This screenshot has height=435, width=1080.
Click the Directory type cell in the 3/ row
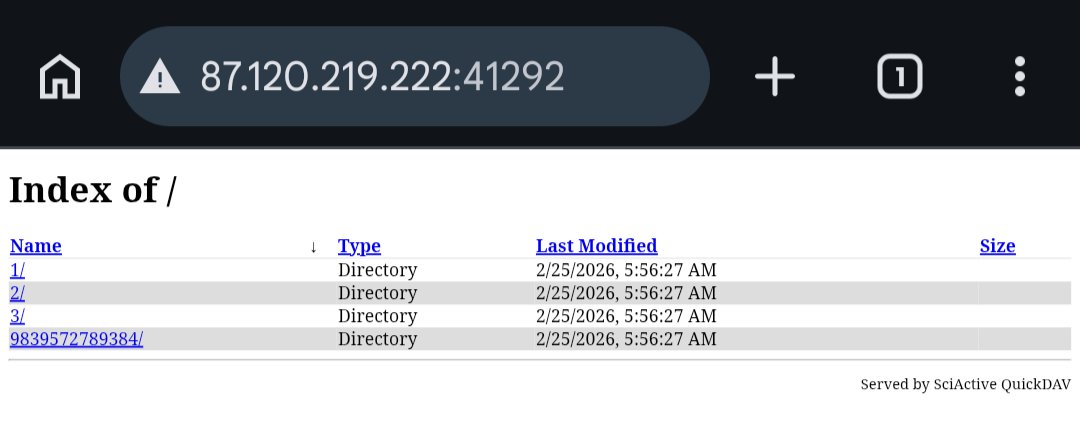[377, 316]
